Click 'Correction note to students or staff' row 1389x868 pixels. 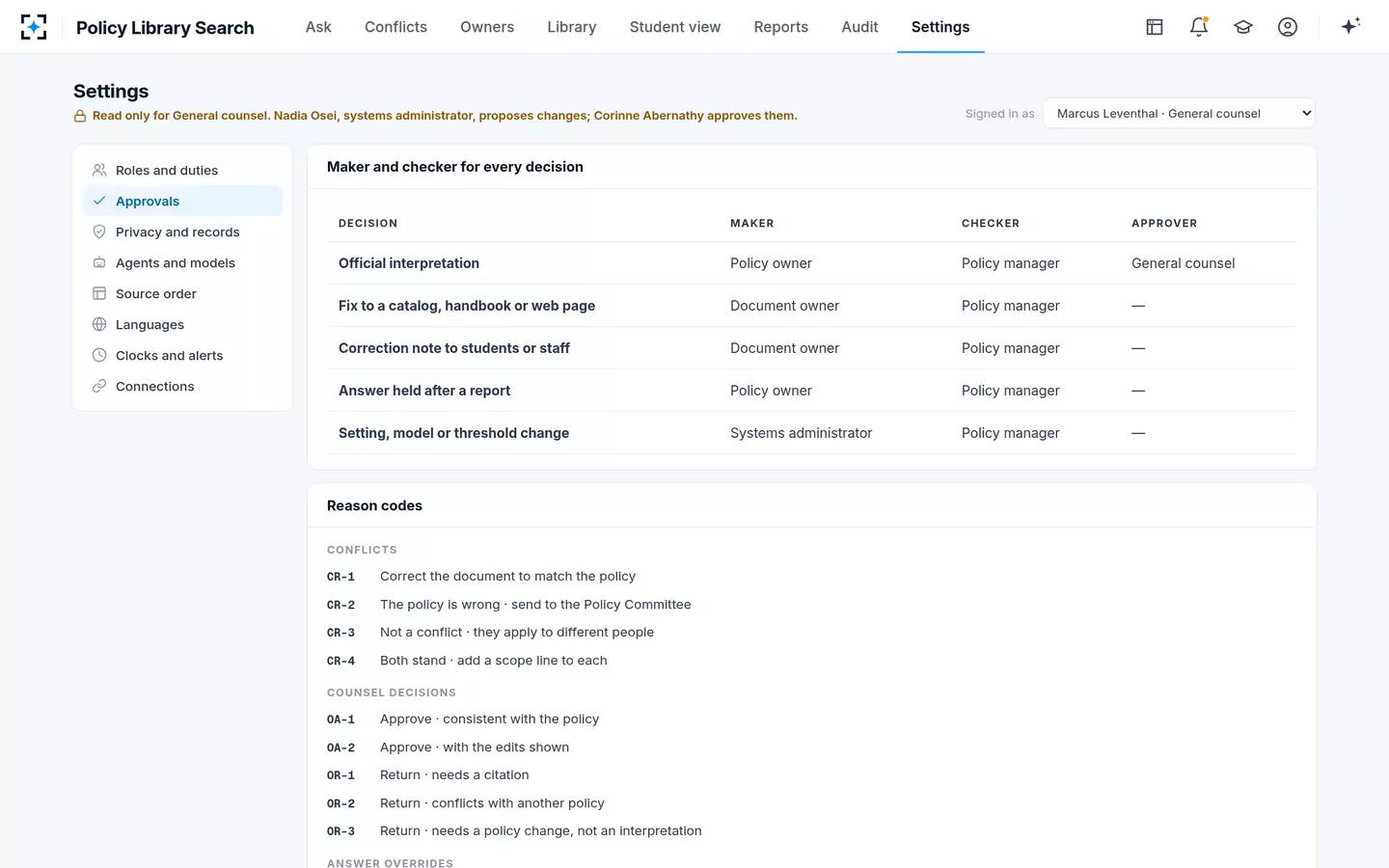click(x=811, y=348)
